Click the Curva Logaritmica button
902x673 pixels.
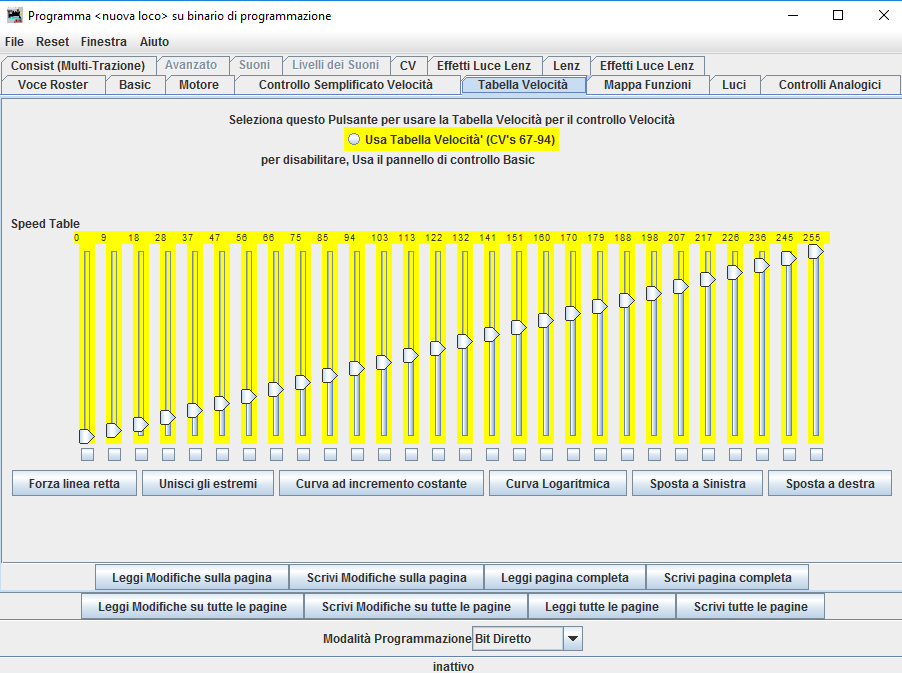tap(557, 484)
